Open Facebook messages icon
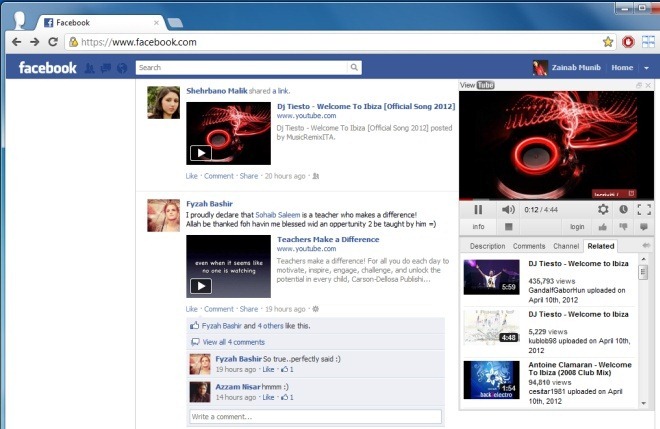Viewport: 660px width, 429px height. point(106,68)
